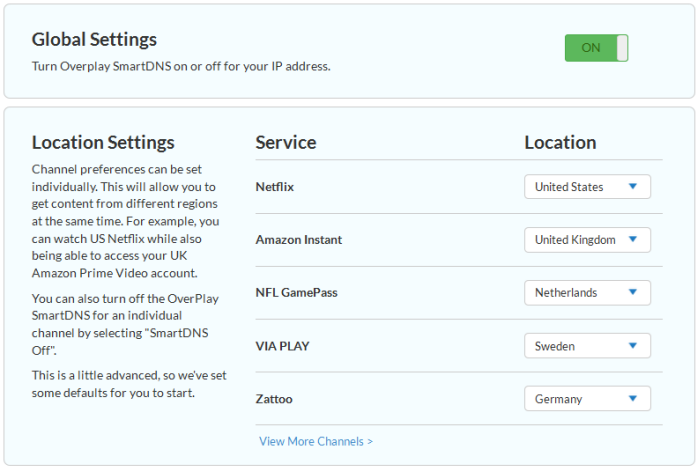
Task: Select the VIA PLAY service label
Action: point(282,346)
